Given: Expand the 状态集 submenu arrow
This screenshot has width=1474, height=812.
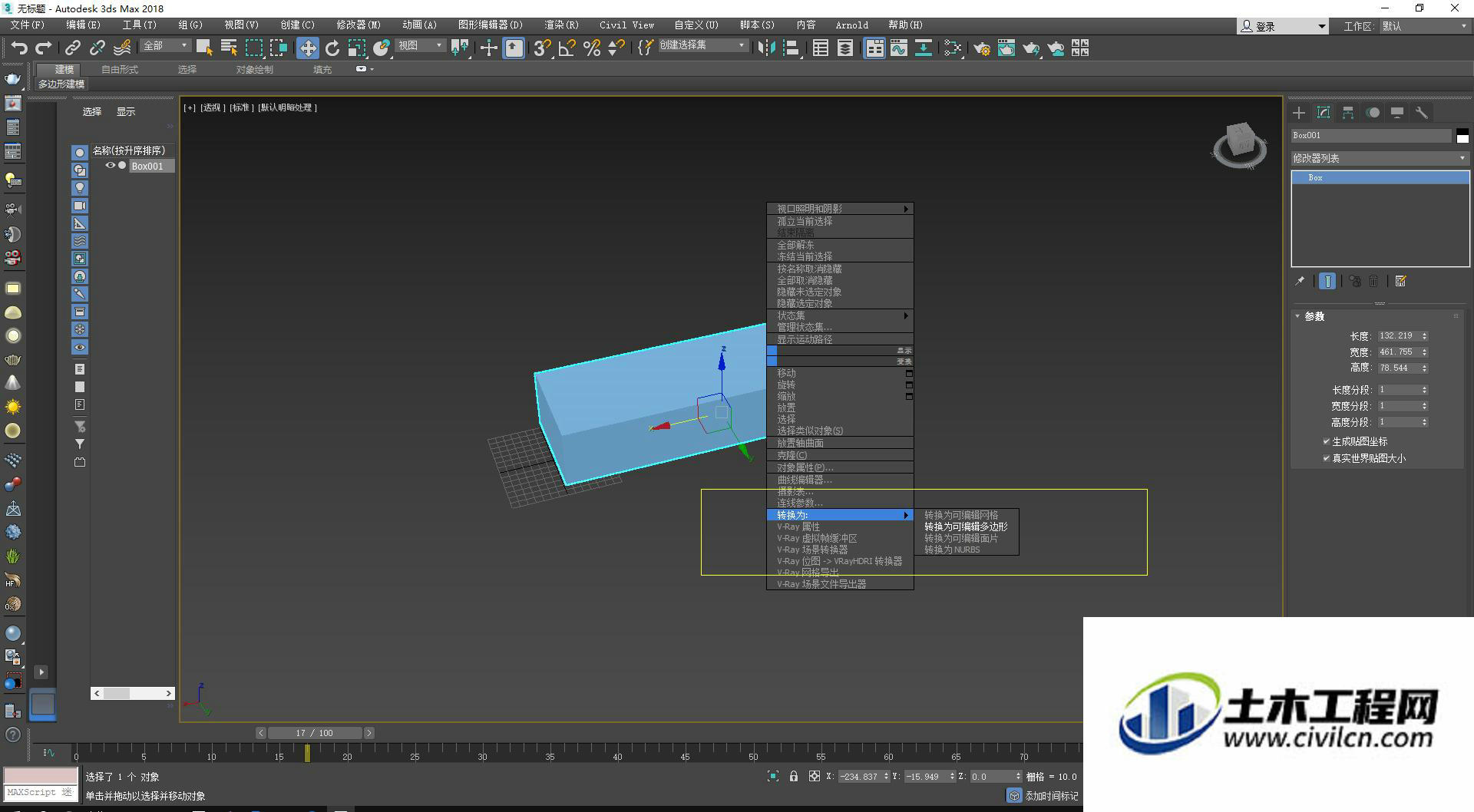Looking at the screenshot, I should [x=906, y=315].
